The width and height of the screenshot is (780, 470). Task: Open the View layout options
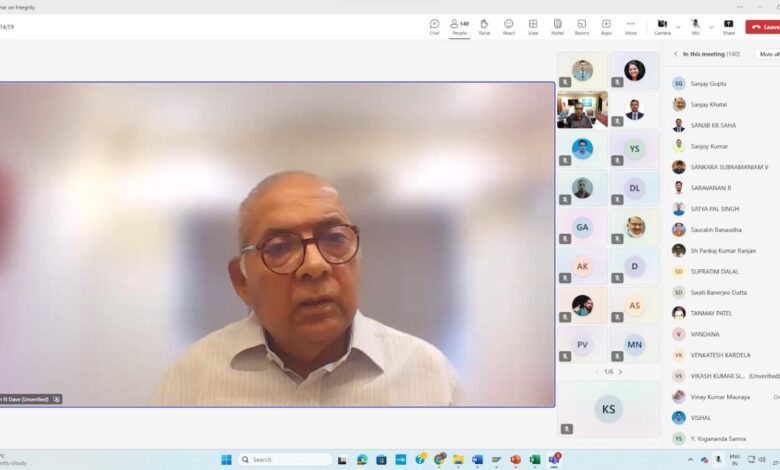(533, 25)
